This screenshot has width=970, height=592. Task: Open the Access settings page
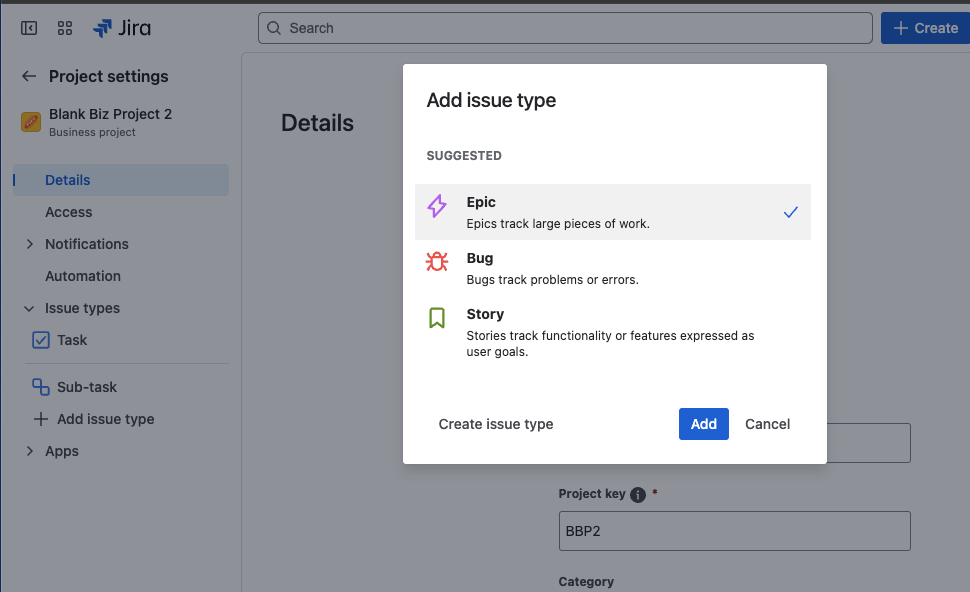coord(68,212)
